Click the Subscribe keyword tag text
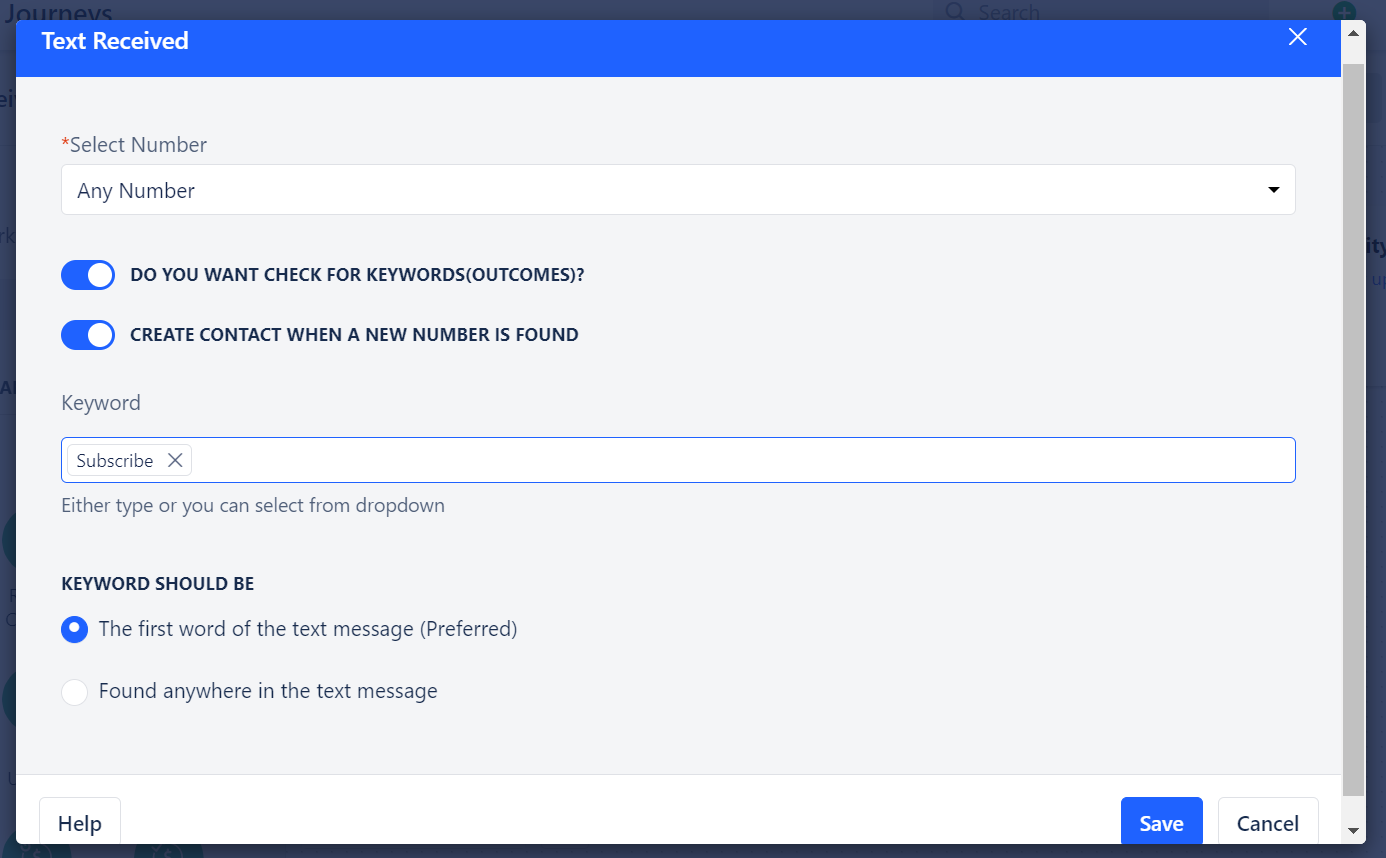This screenshot has width=1386, height=858. (x=115, y=460)
